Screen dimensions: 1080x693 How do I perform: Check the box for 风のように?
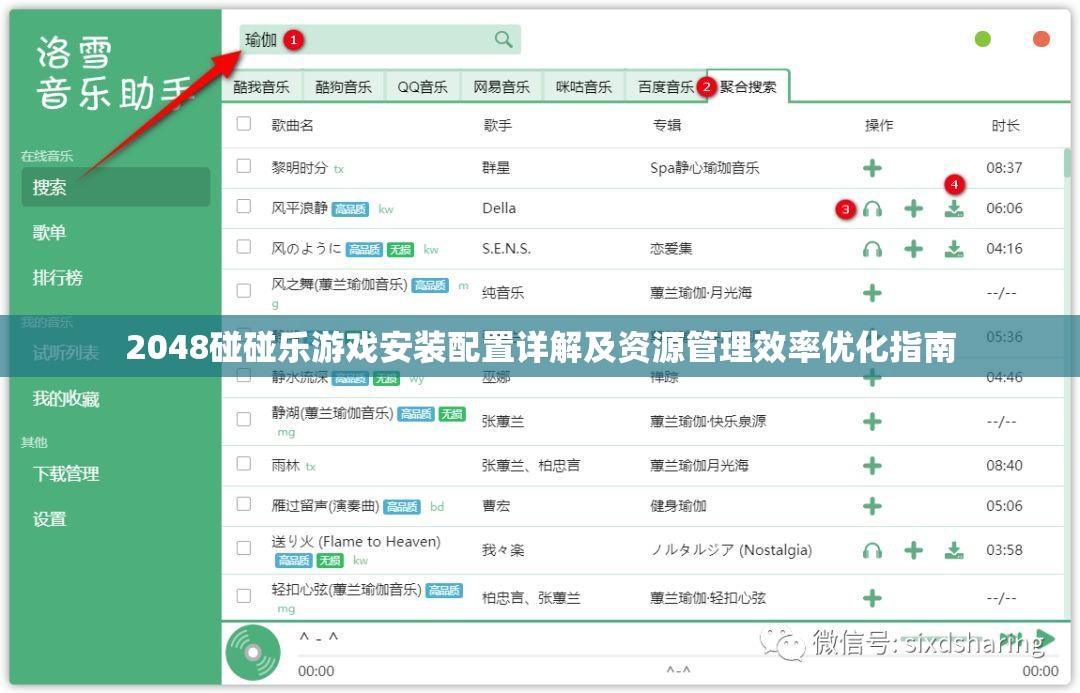coord(244,247)
